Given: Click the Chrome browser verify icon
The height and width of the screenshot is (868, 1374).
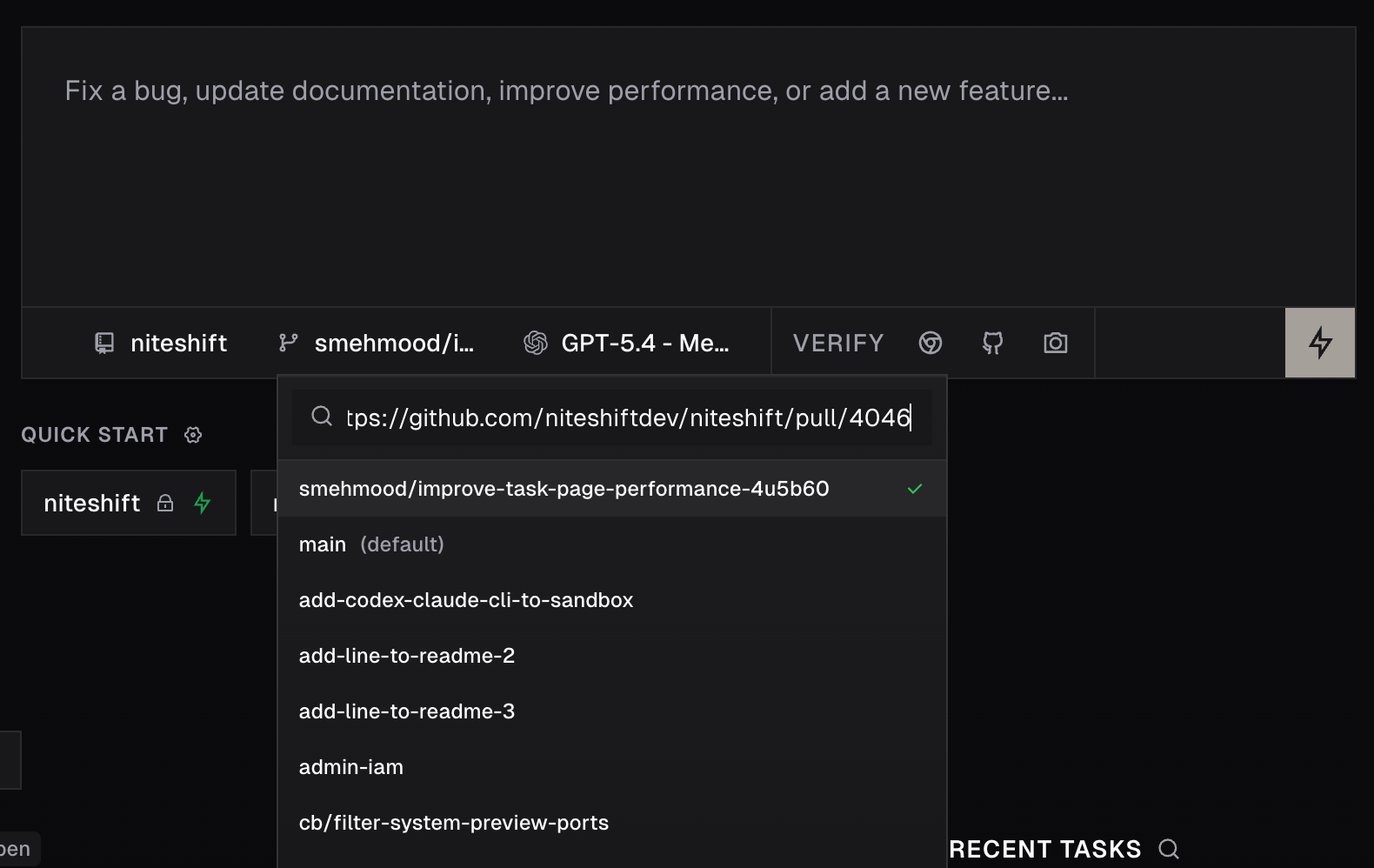Looking at the screenshot, I should pyautogui.click(x=930, y=344).
